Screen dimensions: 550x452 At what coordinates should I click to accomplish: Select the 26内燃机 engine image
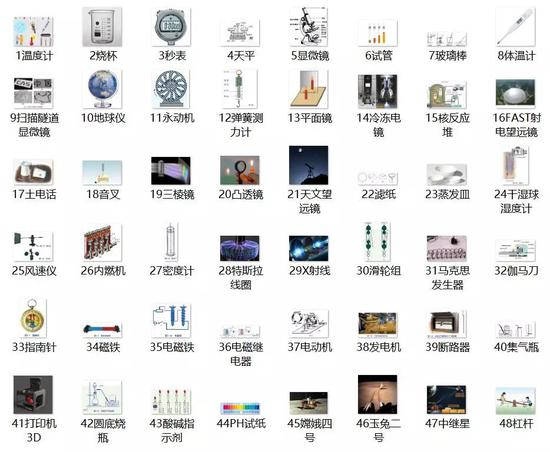102,243
